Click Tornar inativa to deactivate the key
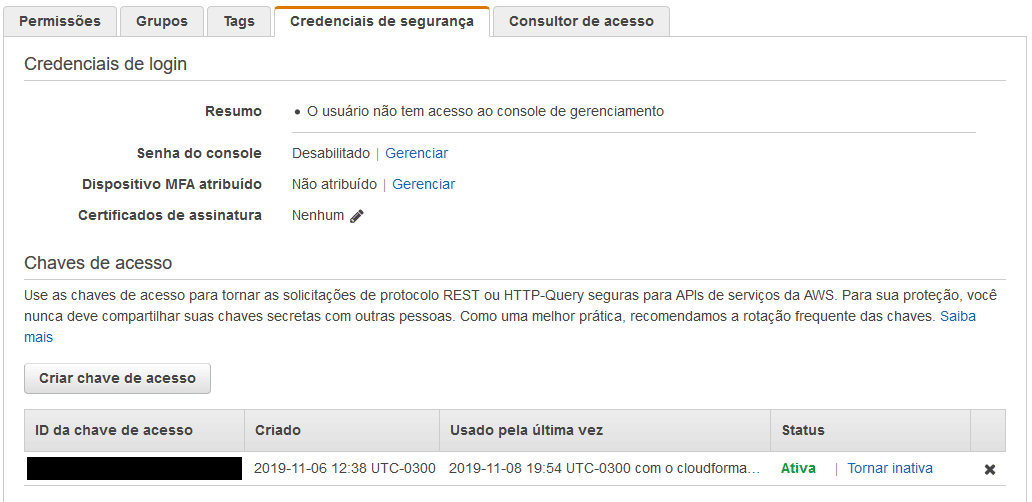This screenshot has width=1032, height=502. tap(890, 468)
